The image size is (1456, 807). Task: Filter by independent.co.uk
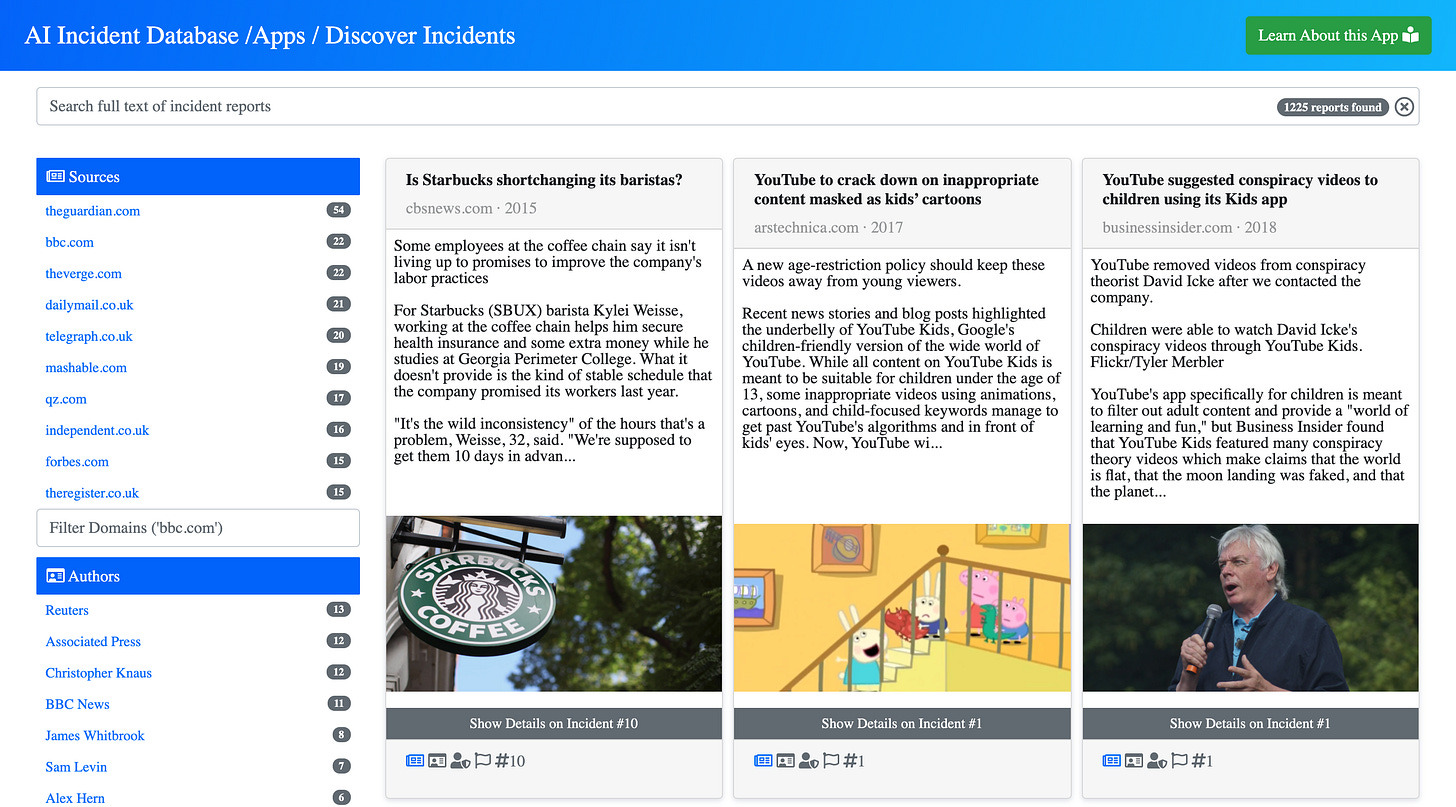pyautogui.click(x=97, y=430)
